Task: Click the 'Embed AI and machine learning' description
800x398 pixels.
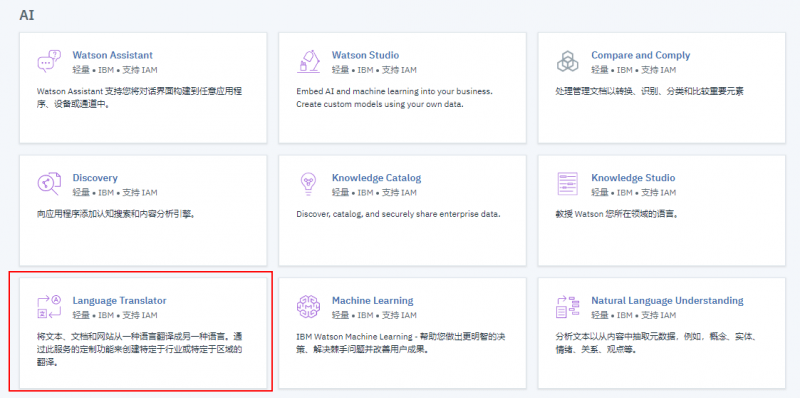Action: [x=394, y=97]
